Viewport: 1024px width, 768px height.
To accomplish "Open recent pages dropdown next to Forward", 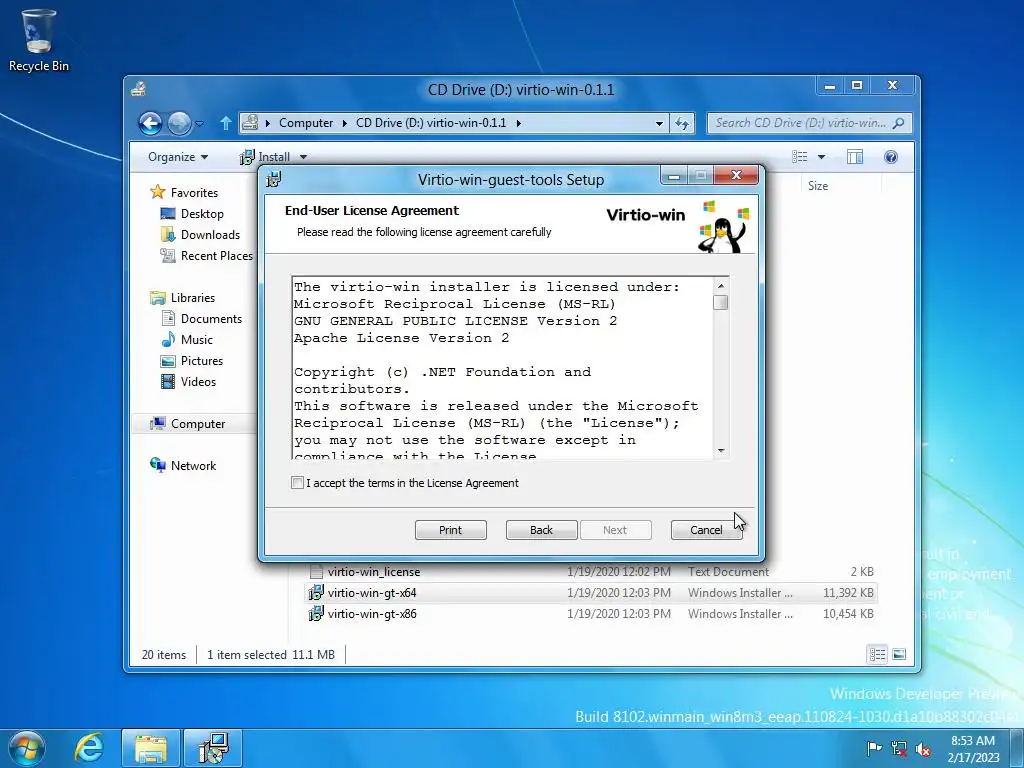I will (200, 123).
